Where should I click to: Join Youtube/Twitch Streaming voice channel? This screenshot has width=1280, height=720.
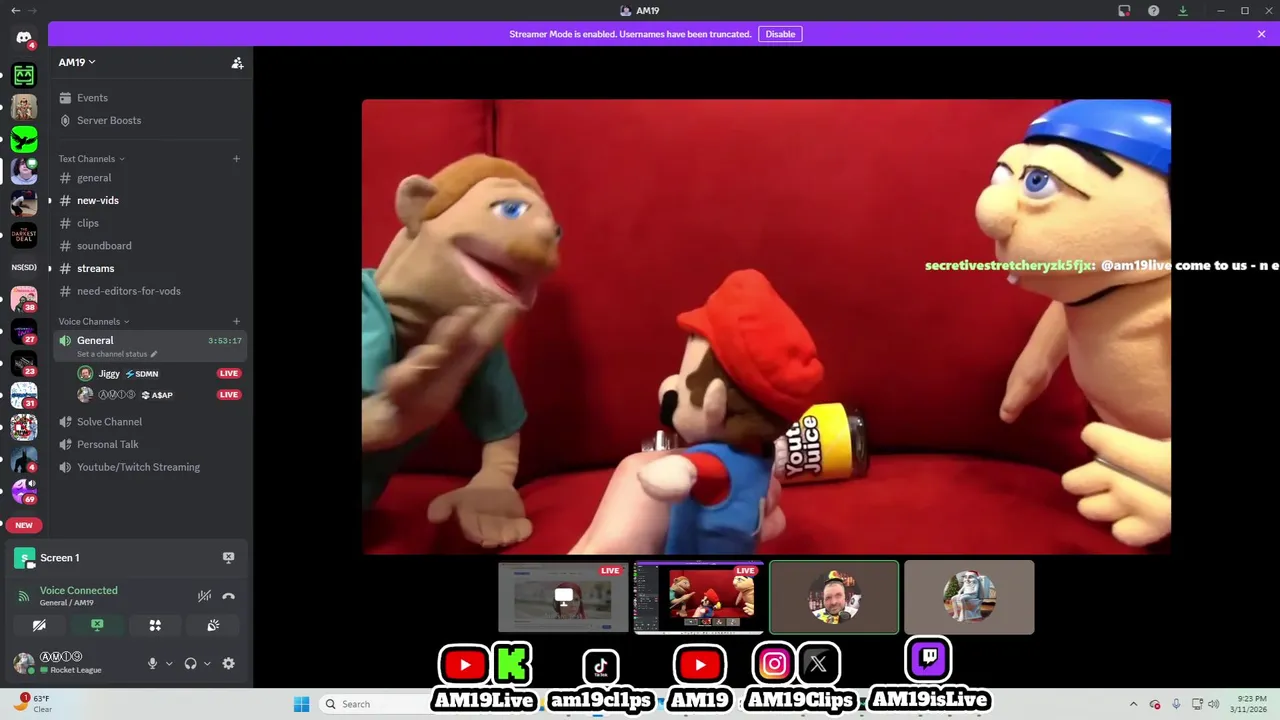point(150,467)
